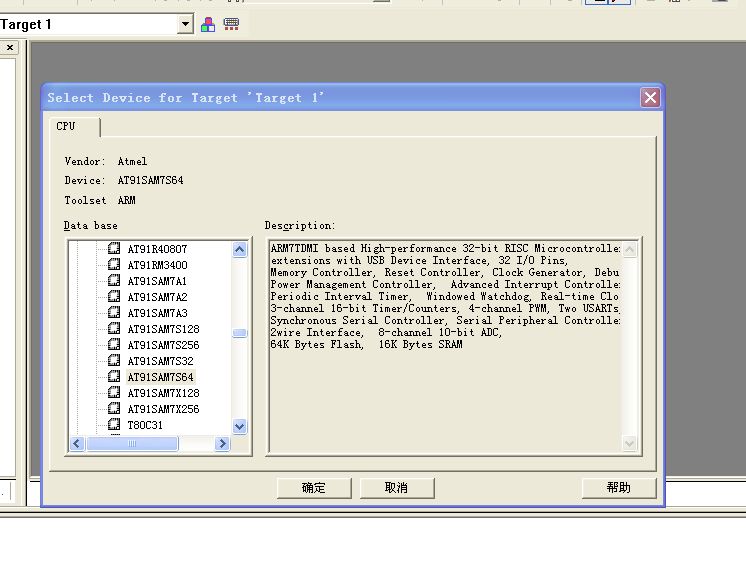Select device AT91SAM7A2
This screenshot has width=746, height=564.
coord(157,297)
